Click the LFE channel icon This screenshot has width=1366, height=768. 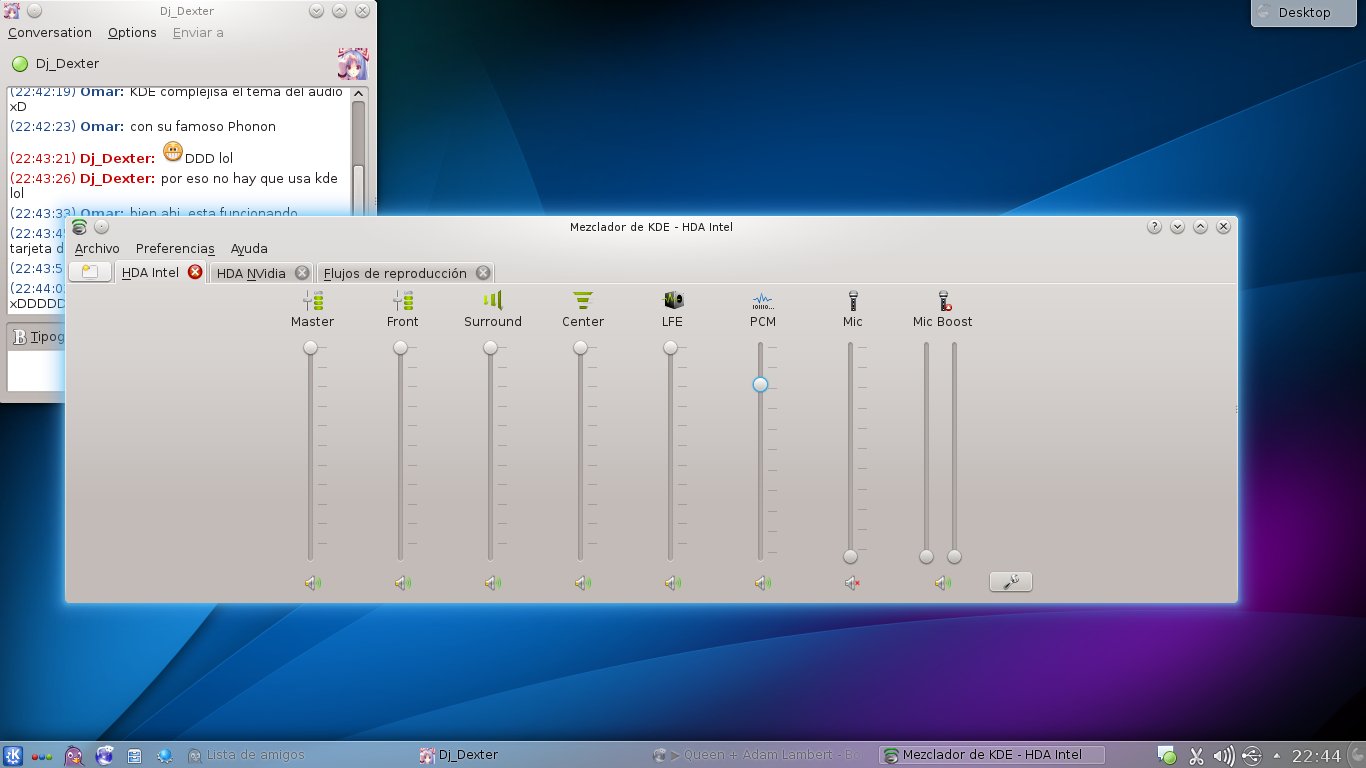[673, 300]
